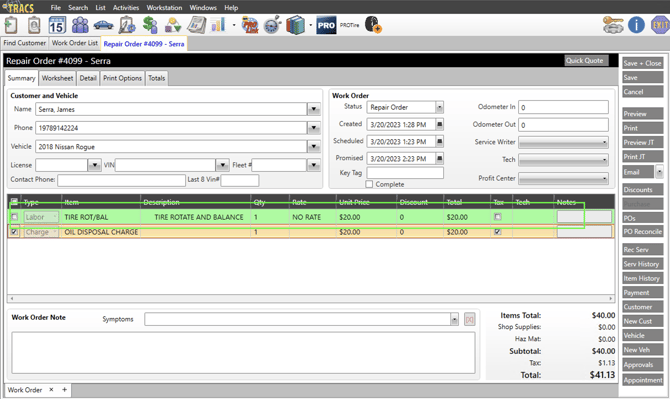Expand the Fleet # dropdown
Viewport: 670px width, 399px height.
coord(314,165)
